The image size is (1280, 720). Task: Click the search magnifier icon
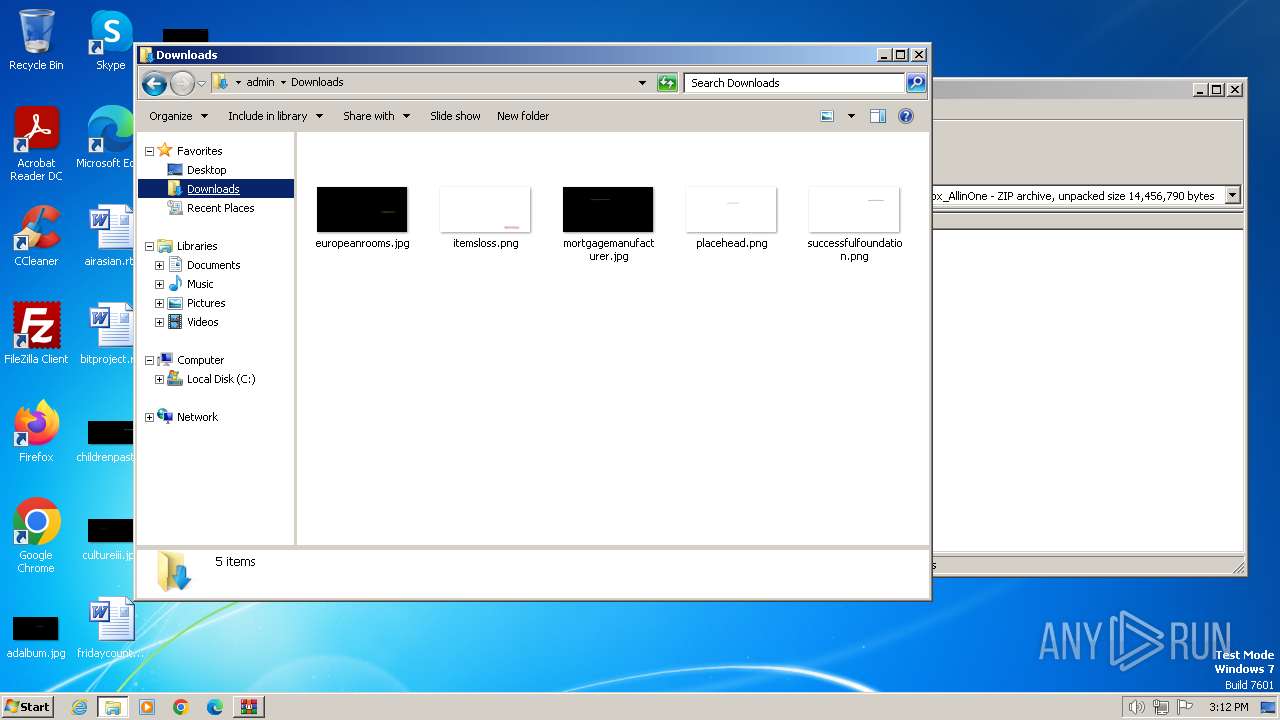(x=915, y=83)
